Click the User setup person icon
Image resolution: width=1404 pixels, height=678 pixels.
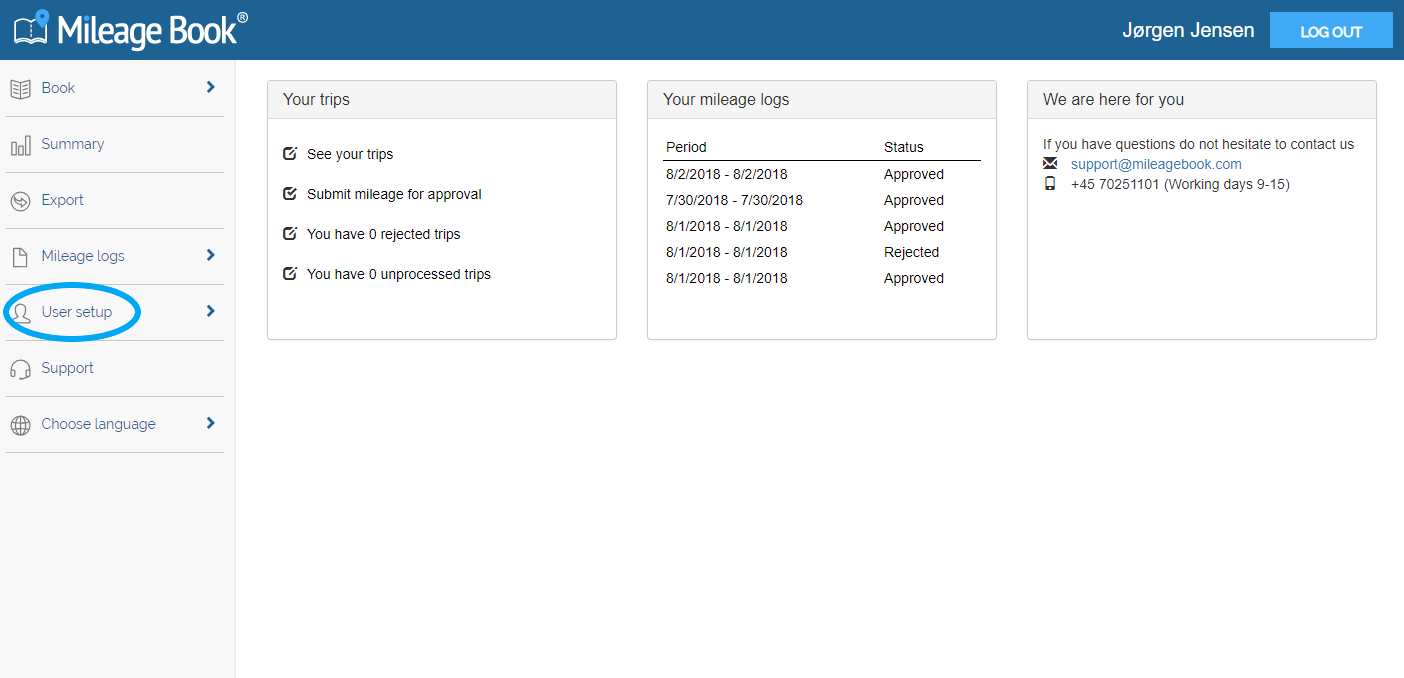tap(20, 313)
